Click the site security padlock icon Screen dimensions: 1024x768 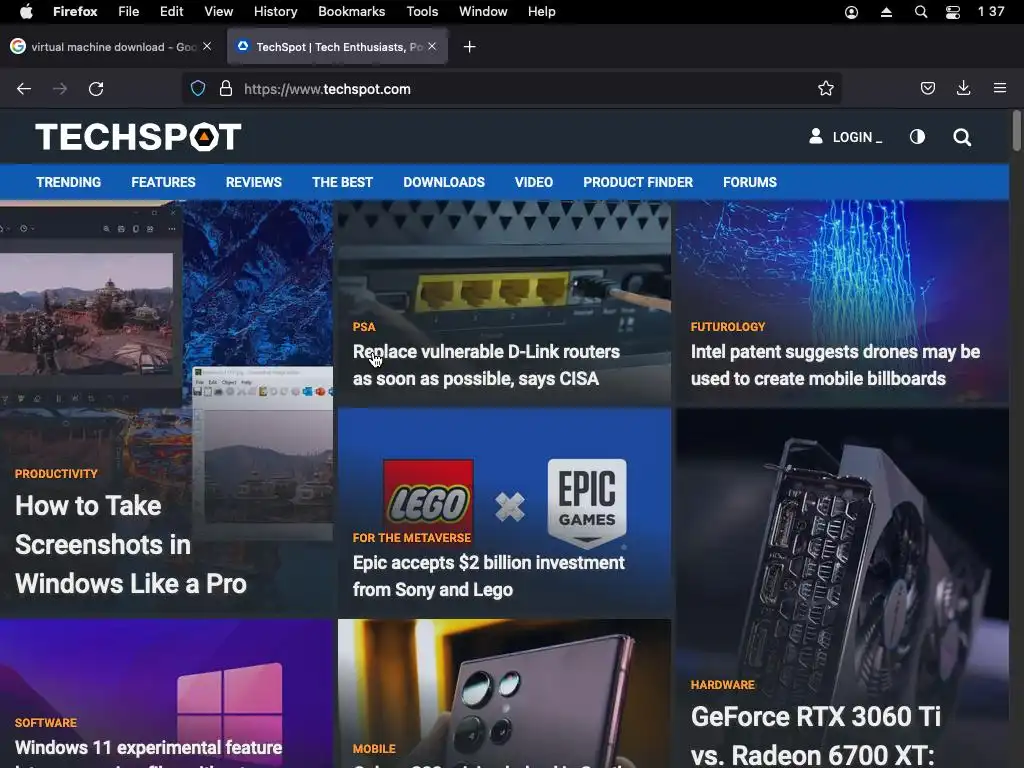pyautogui.click(x=226, y=88)
